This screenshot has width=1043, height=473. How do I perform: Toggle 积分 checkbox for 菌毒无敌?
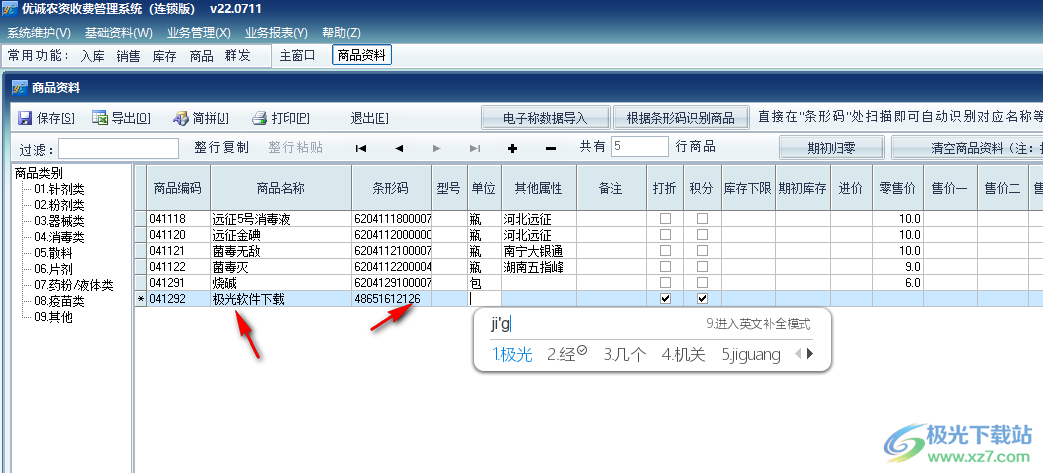click(x=702, y=251)
